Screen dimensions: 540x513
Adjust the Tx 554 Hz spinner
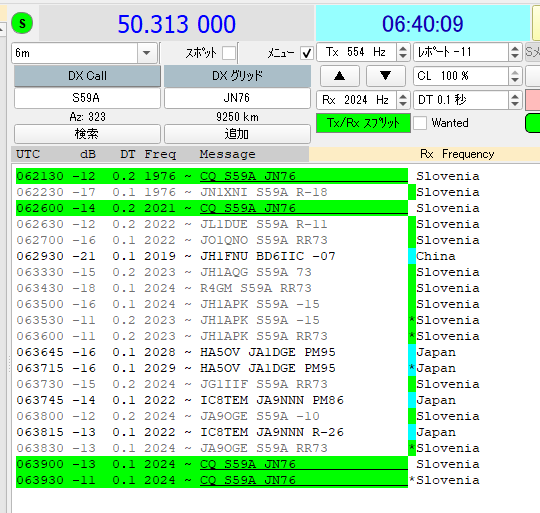tap(363, 52)
